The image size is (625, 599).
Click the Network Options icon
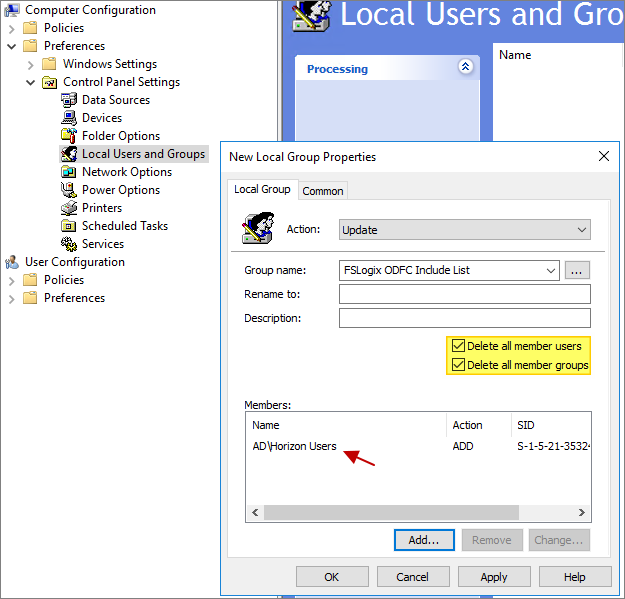pos(69,172)
